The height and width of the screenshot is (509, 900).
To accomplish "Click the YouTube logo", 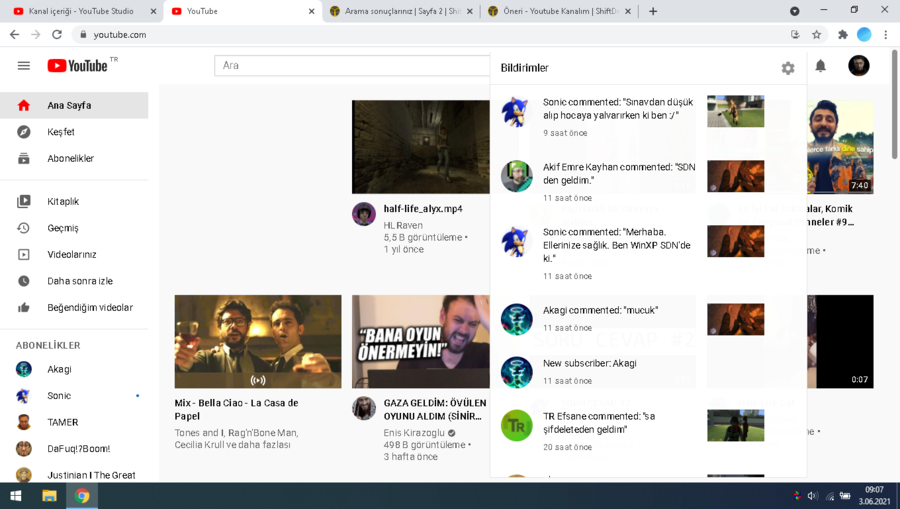I will pos(78,66).
